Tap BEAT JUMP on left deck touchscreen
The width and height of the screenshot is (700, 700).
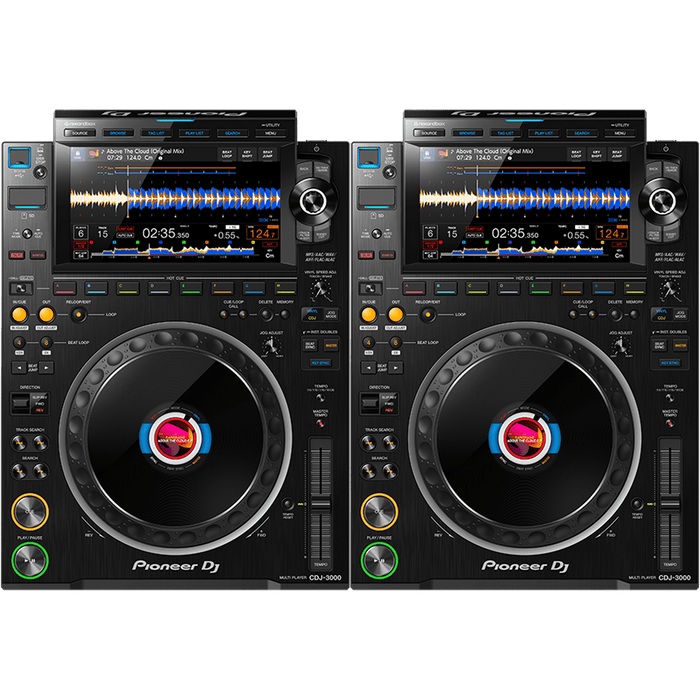(267, 154)
